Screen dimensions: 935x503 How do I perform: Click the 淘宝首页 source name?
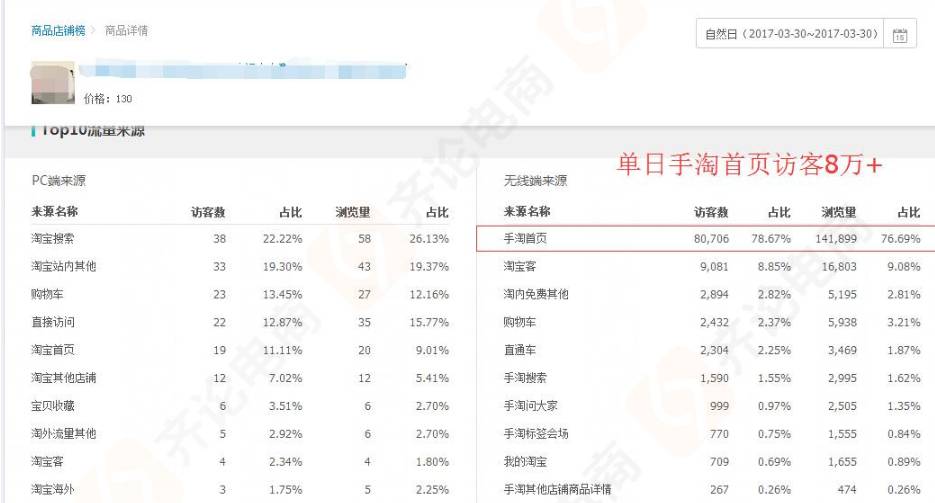click(x=53, y=350)
